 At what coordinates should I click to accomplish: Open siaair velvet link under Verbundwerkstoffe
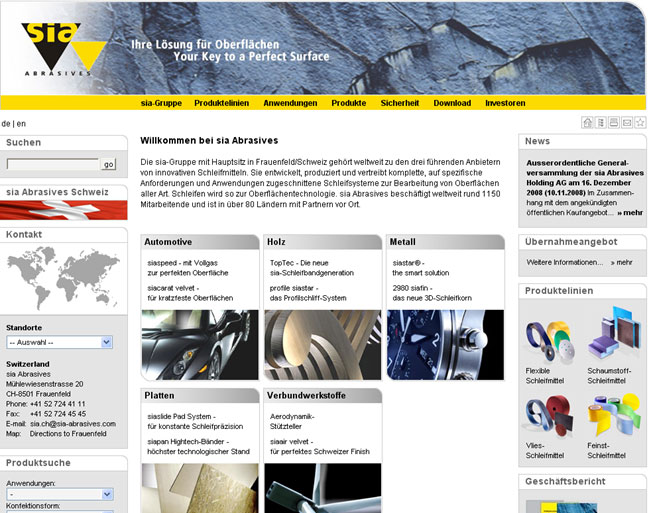(x=320, y=447)
